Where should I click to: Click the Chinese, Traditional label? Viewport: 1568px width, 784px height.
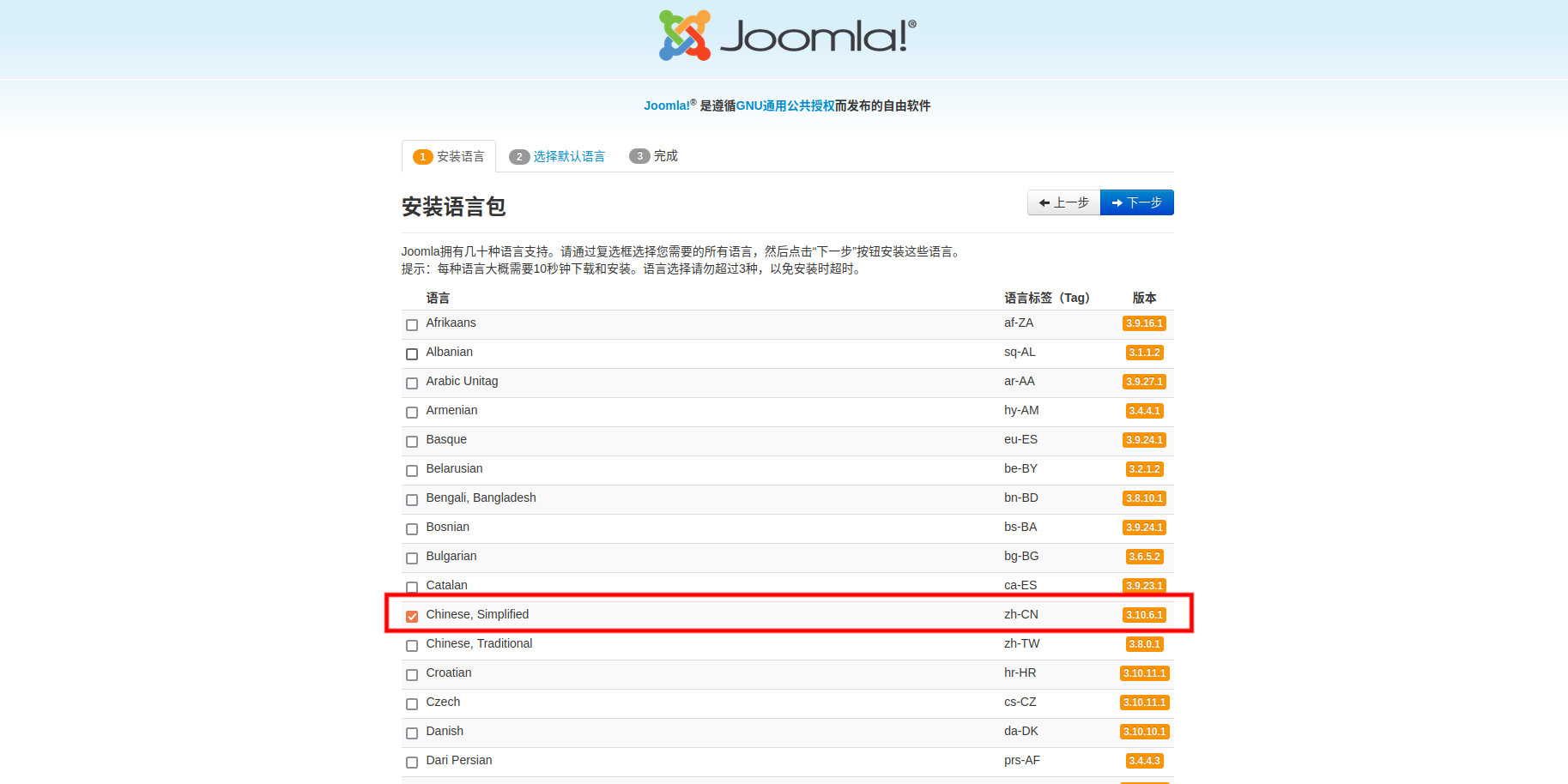tap(479, 643)
